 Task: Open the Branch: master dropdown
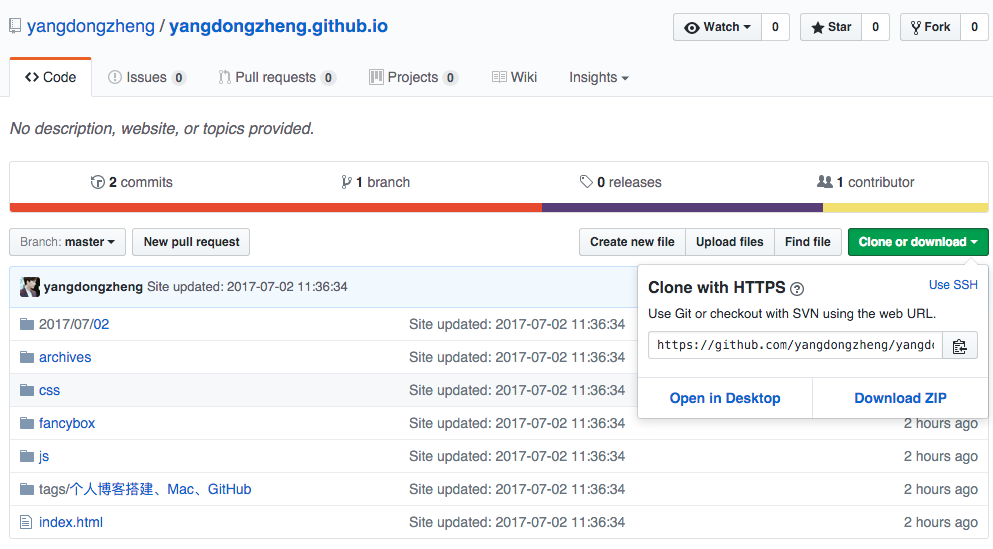(x=67, y=242)
